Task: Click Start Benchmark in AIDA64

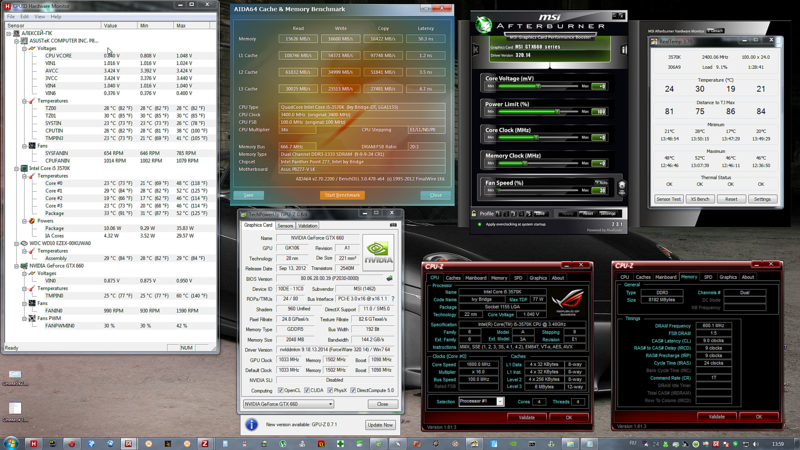Action: point(342,195)
